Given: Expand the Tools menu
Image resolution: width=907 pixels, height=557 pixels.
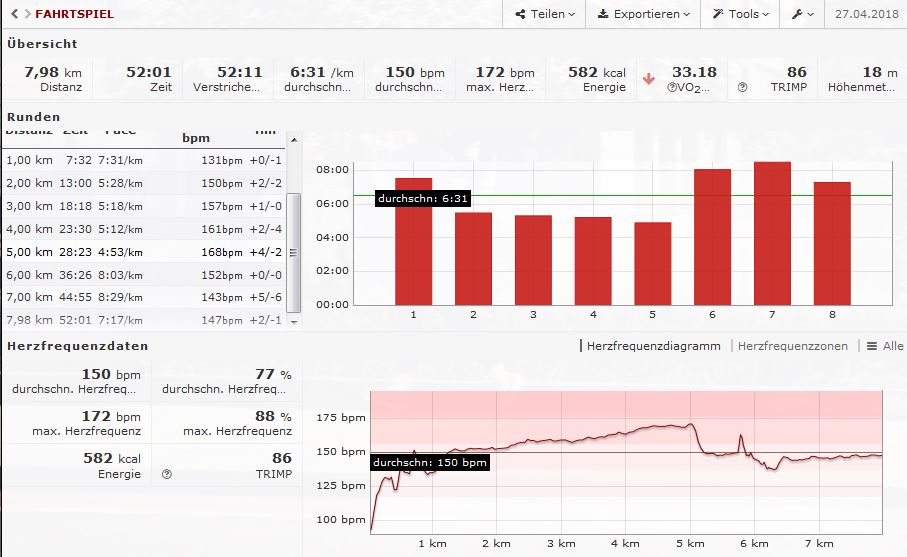Looking at the screenshot, I should 741,14.
